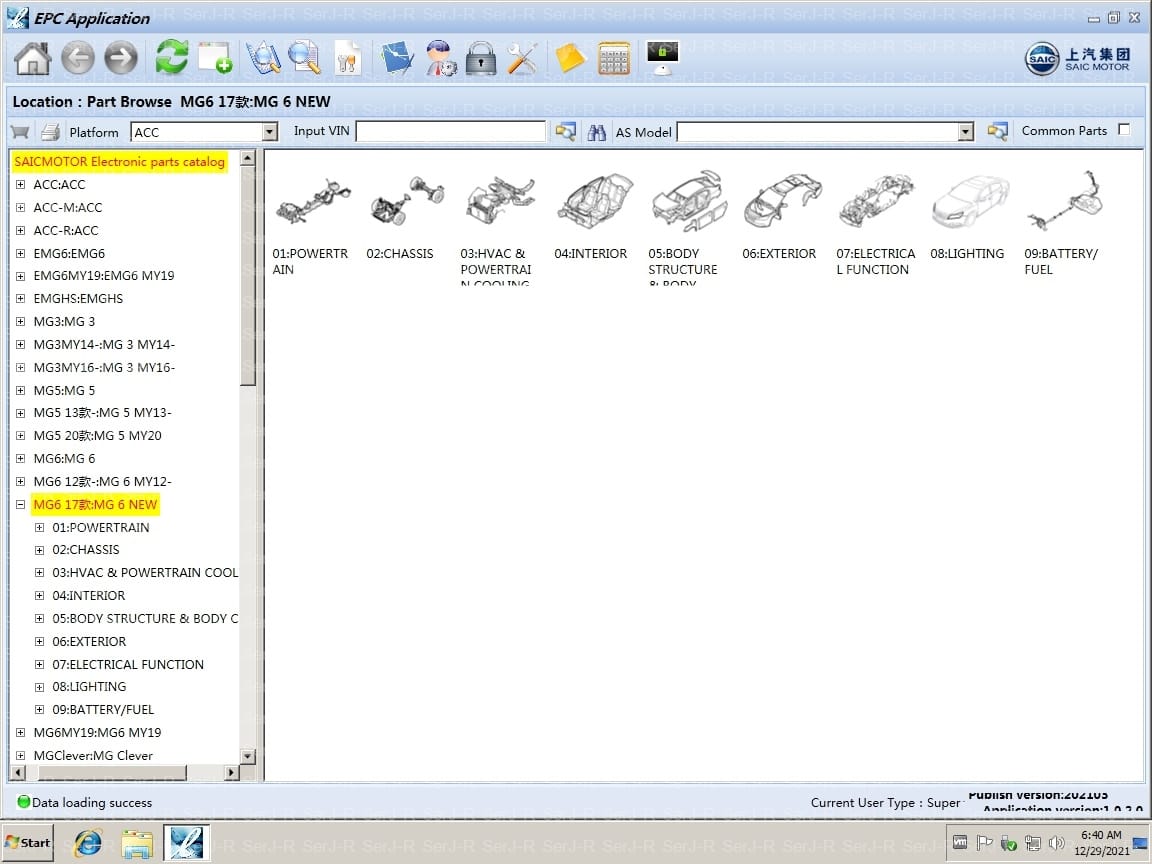Open the yellow note icon

(x=570, y=58)
